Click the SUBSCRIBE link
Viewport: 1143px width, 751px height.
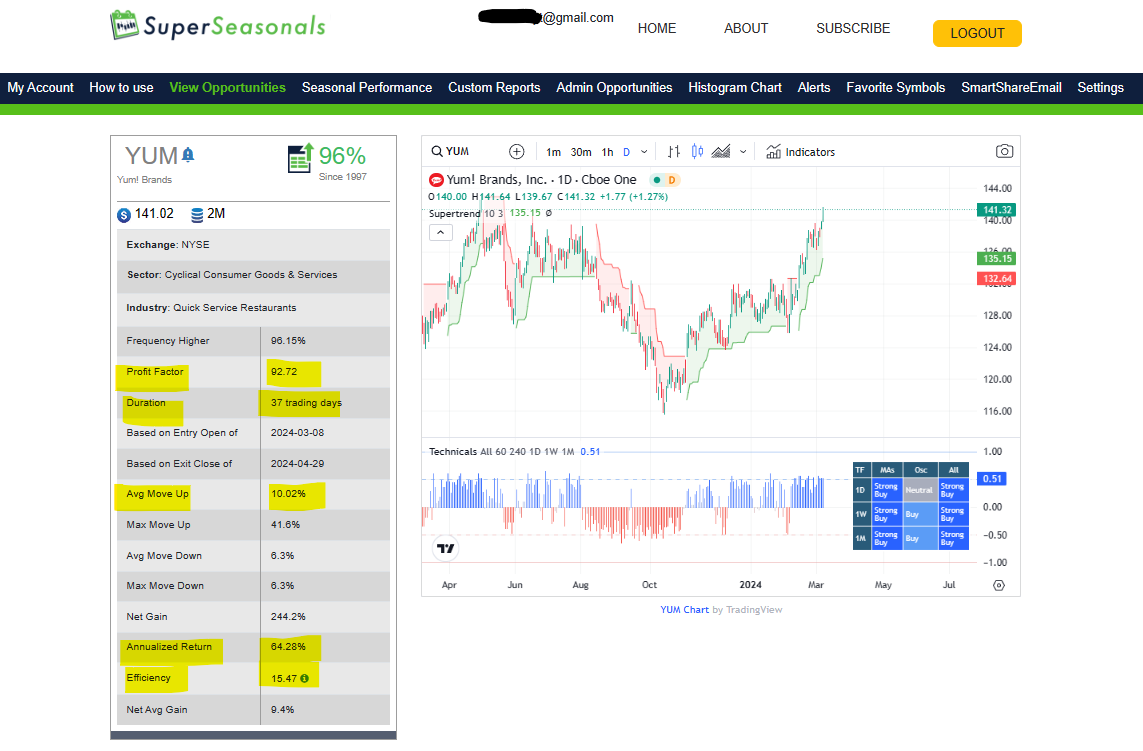853,28
